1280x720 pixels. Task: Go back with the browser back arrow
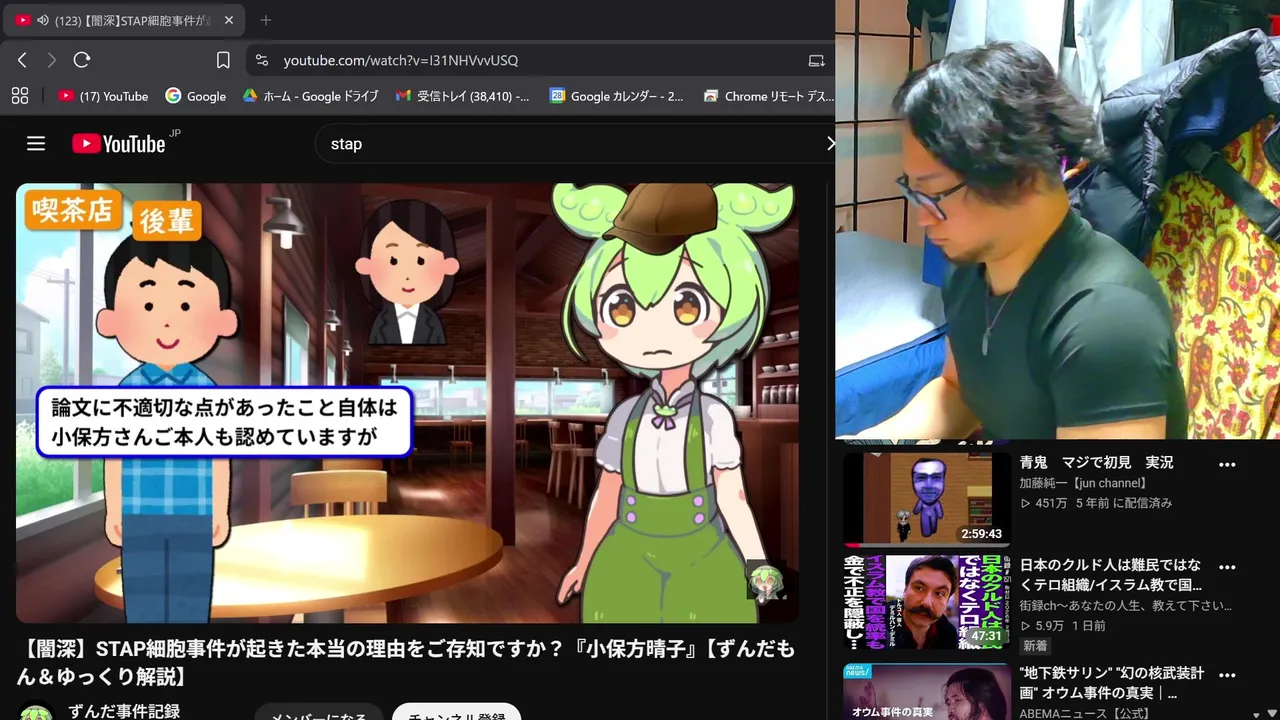[22, 60]
